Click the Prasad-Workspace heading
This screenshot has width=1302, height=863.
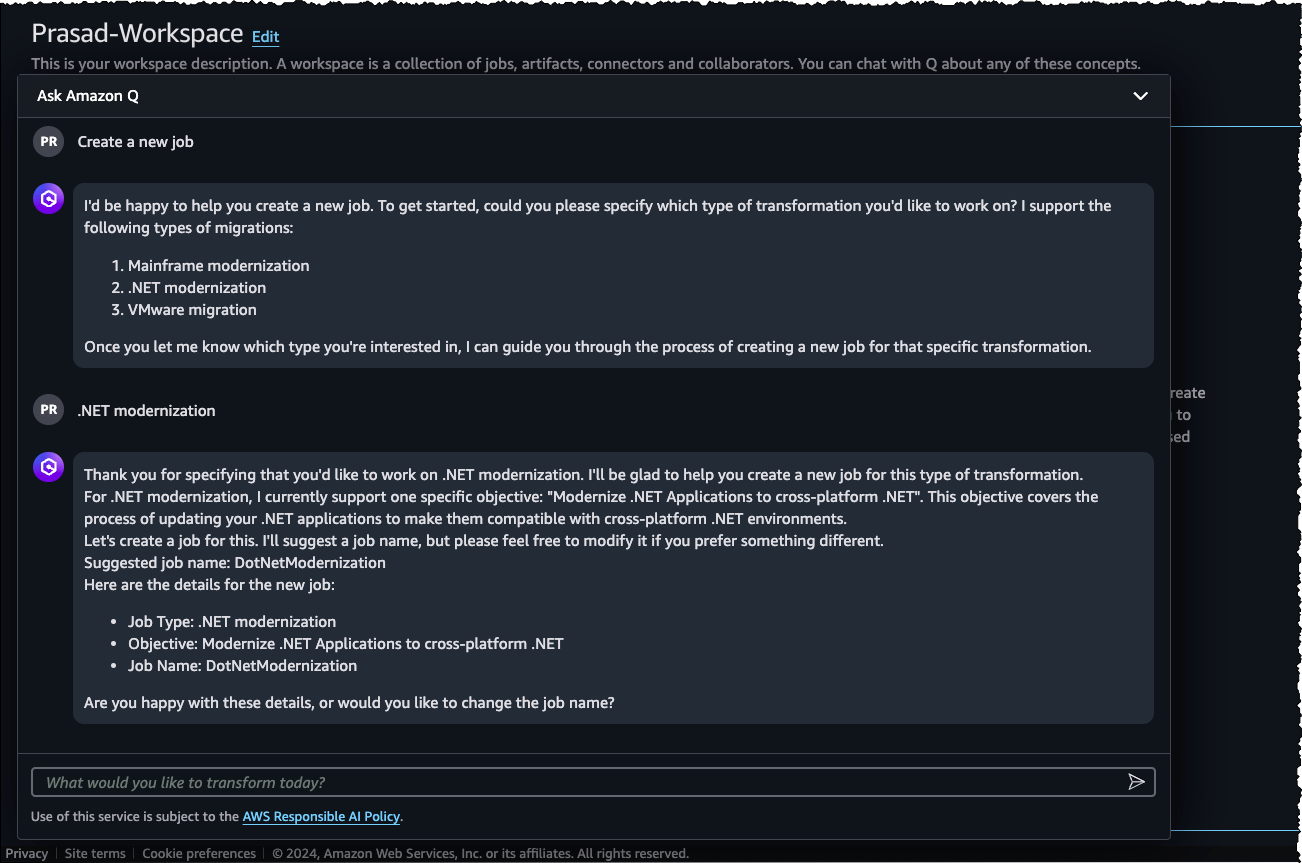click(137, 33)
